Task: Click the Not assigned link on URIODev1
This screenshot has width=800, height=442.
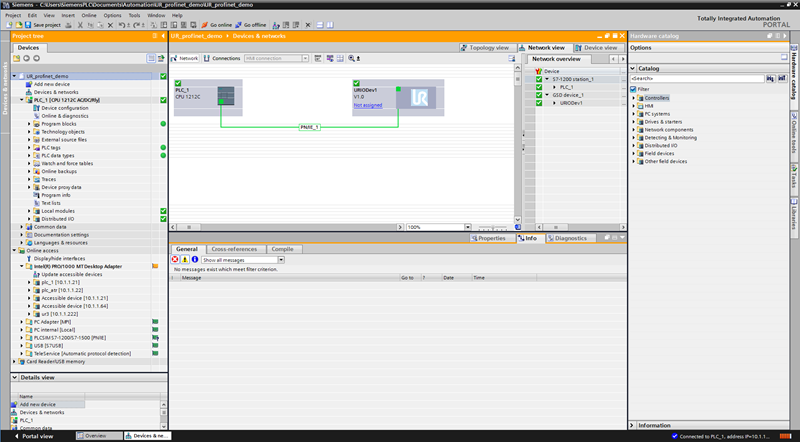Action: 368,105
